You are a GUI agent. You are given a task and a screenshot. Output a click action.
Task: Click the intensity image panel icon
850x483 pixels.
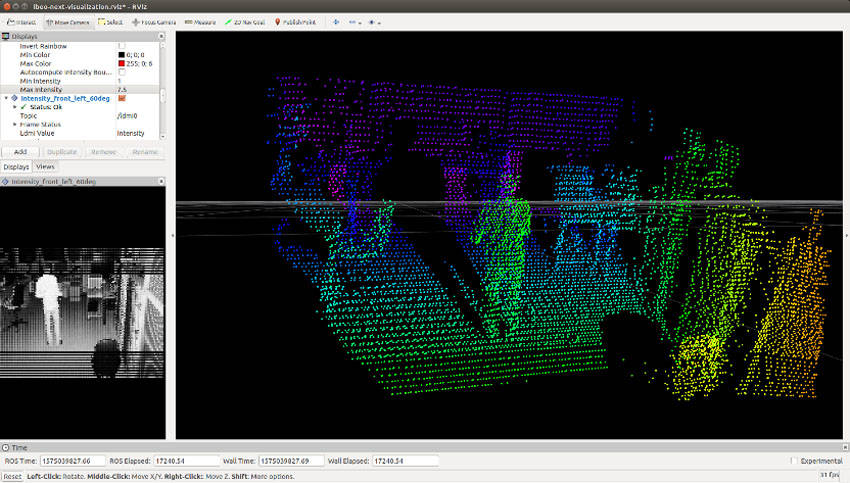[x=5, y=182]
